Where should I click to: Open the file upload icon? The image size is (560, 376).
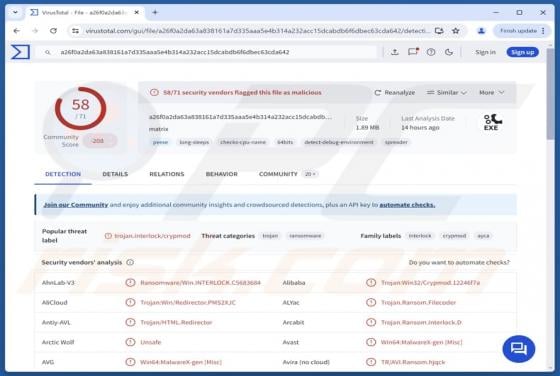point(395,52)
